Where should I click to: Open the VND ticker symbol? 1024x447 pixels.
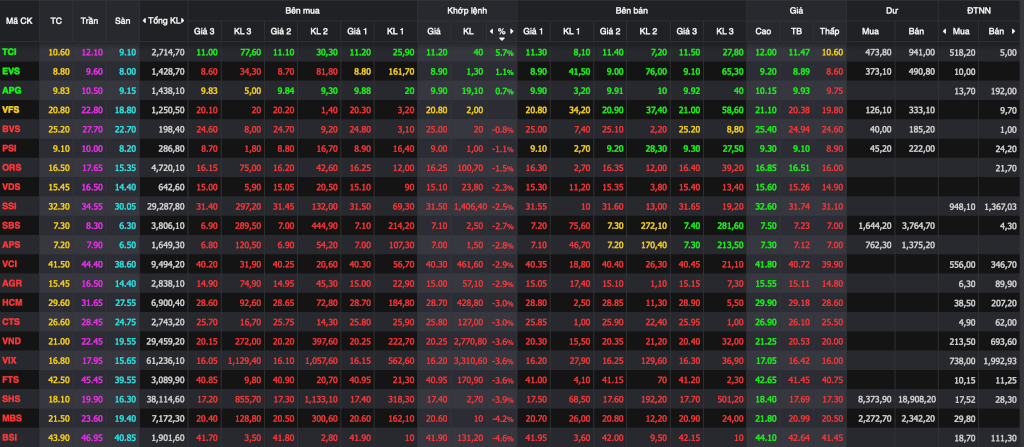tap(11, 340)
